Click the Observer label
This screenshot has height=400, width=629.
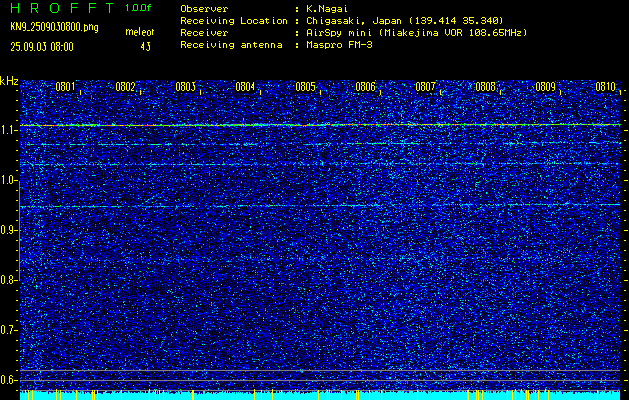pyautogui.click(x=204, y=8)
